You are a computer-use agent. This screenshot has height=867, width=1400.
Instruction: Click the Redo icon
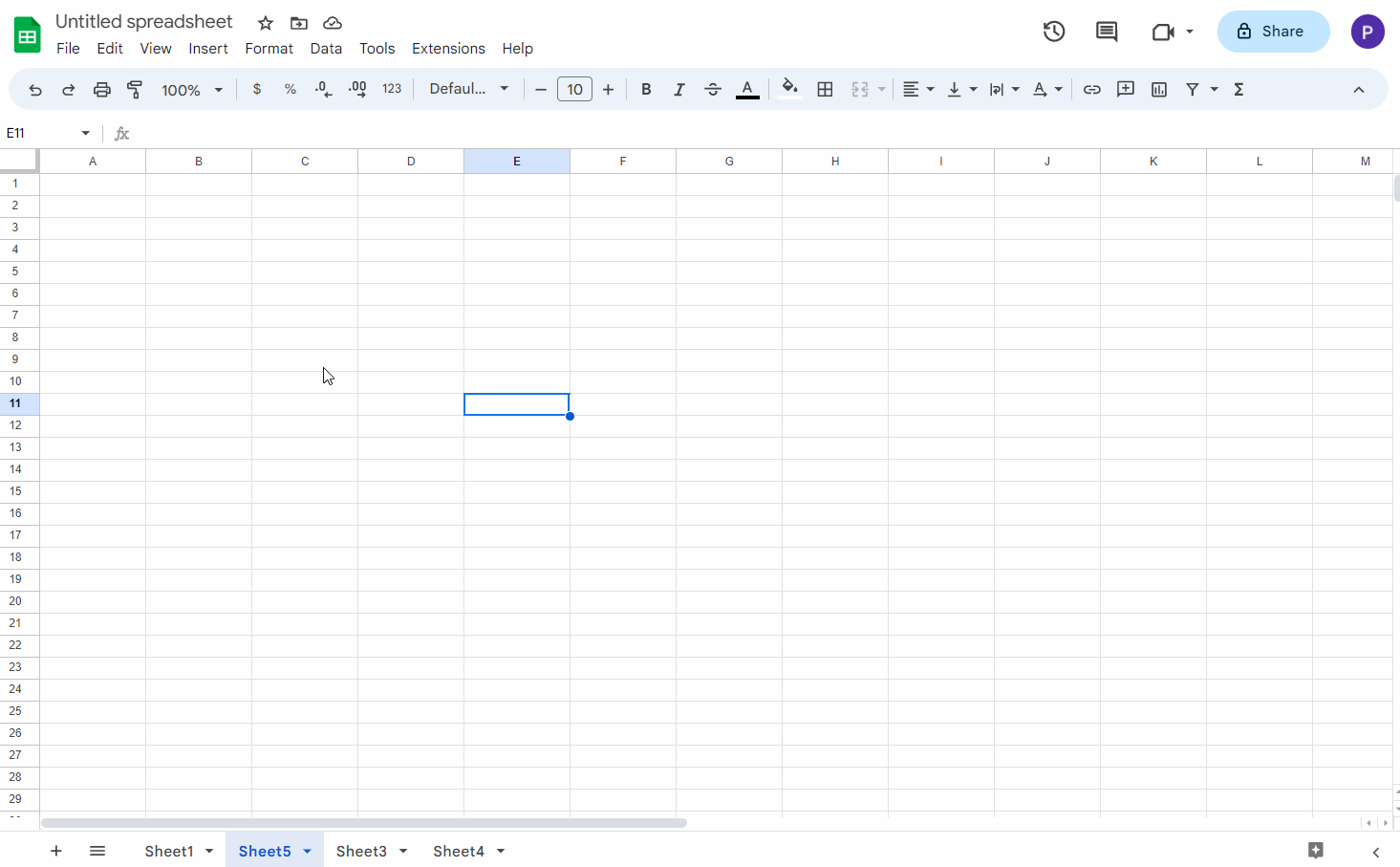point(69,90)
